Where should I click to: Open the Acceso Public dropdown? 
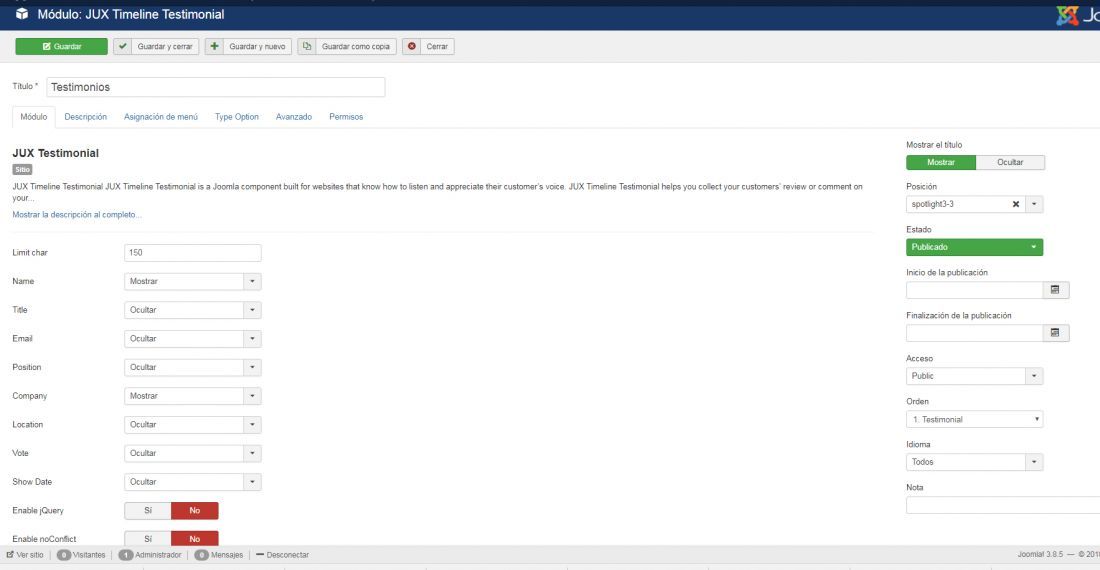point(974,376)
